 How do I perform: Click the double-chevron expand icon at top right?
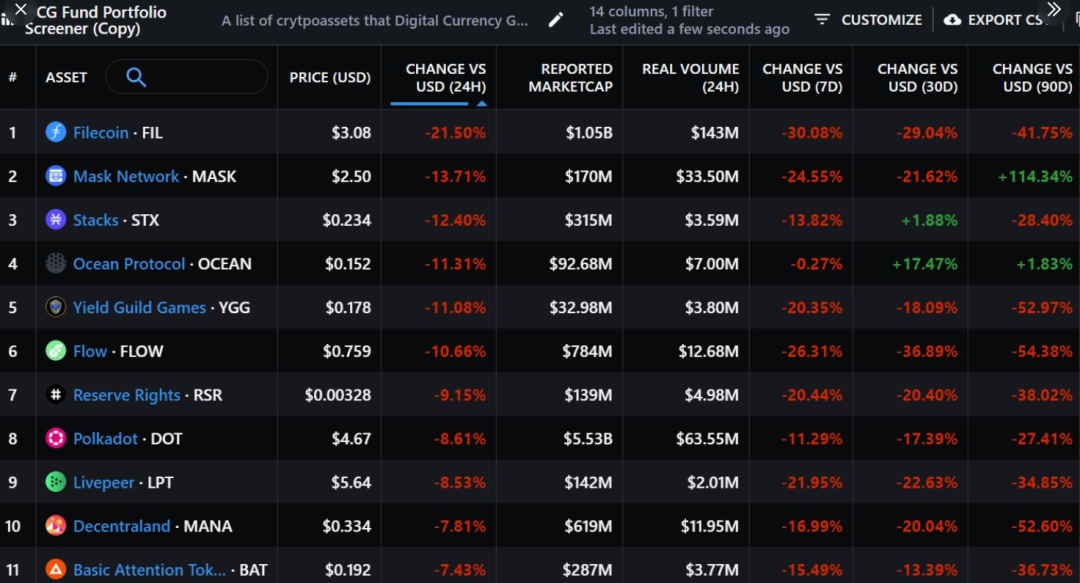1053,9
